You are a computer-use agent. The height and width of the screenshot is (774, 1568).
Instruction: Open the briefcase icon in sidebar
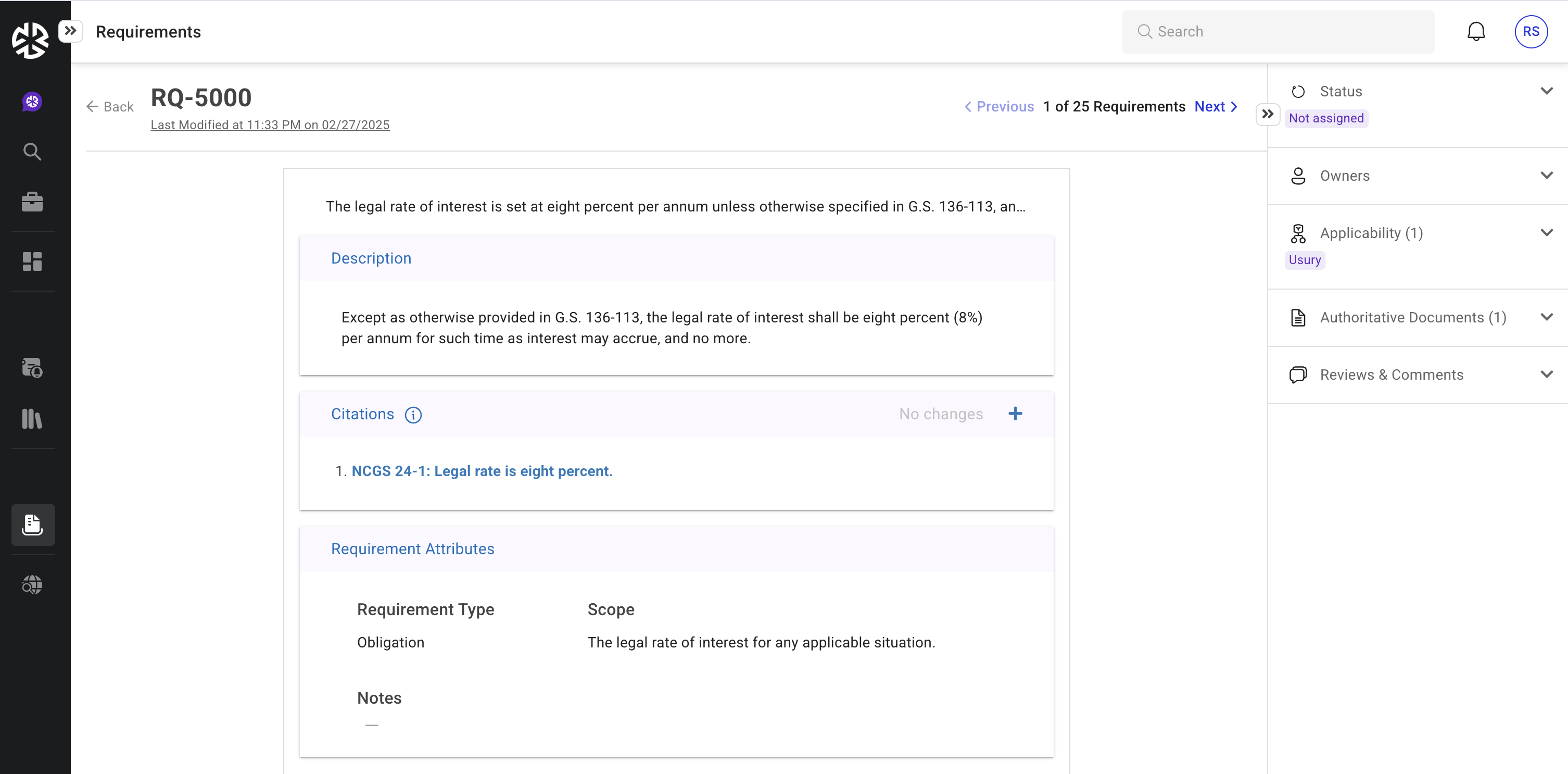[32, 202]
